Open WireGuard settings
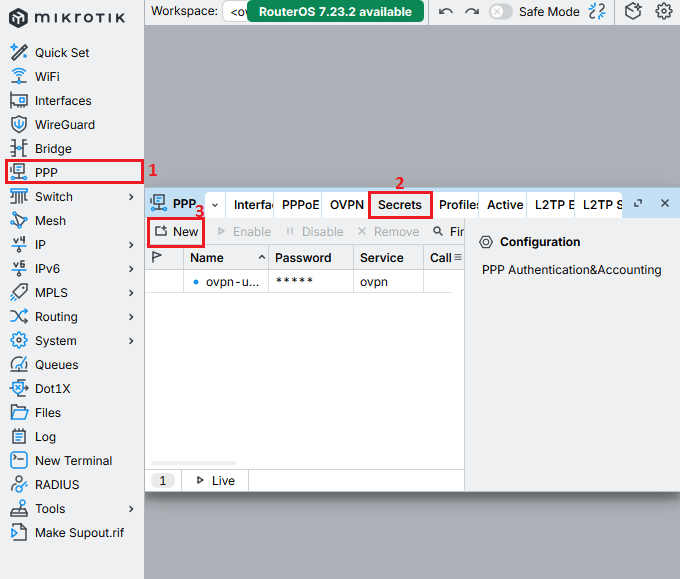 point(65,125)
